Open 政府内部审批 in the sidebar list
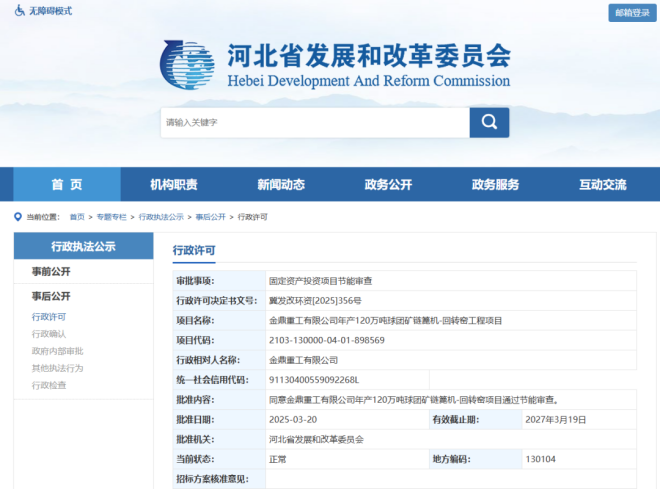This screenshot has width=660, height=489. point(57,351)
